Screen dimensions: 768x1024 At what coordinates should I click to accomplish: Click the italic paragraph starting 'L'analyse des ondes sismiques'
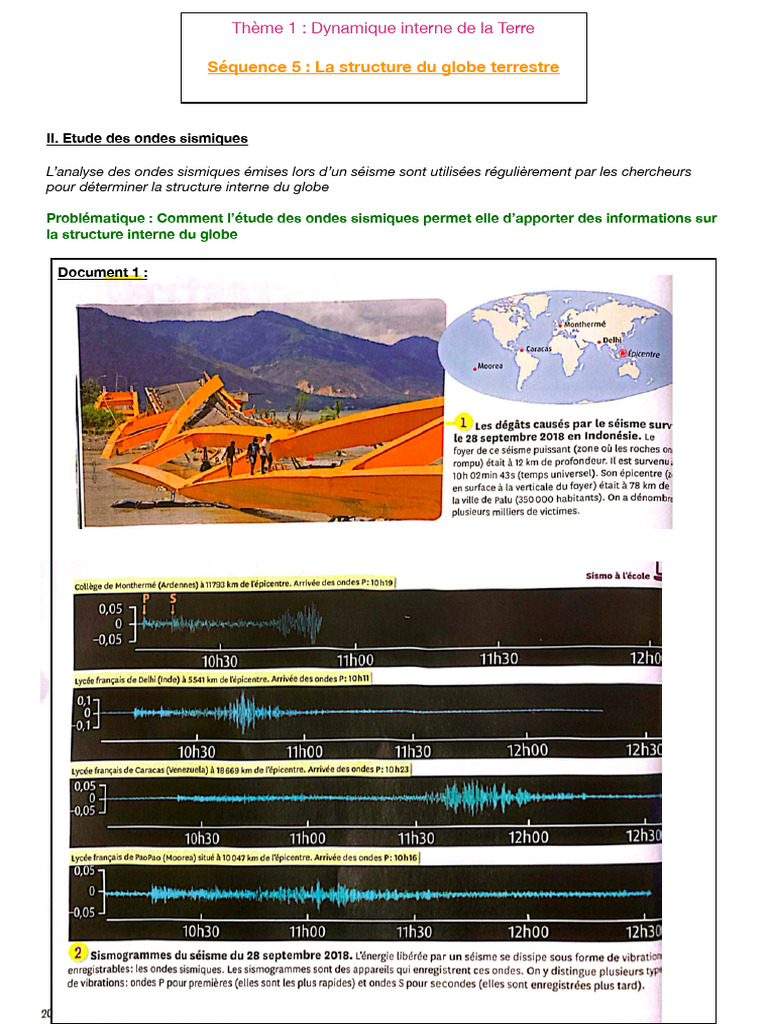pyautogui.click(x=368, y=179)
